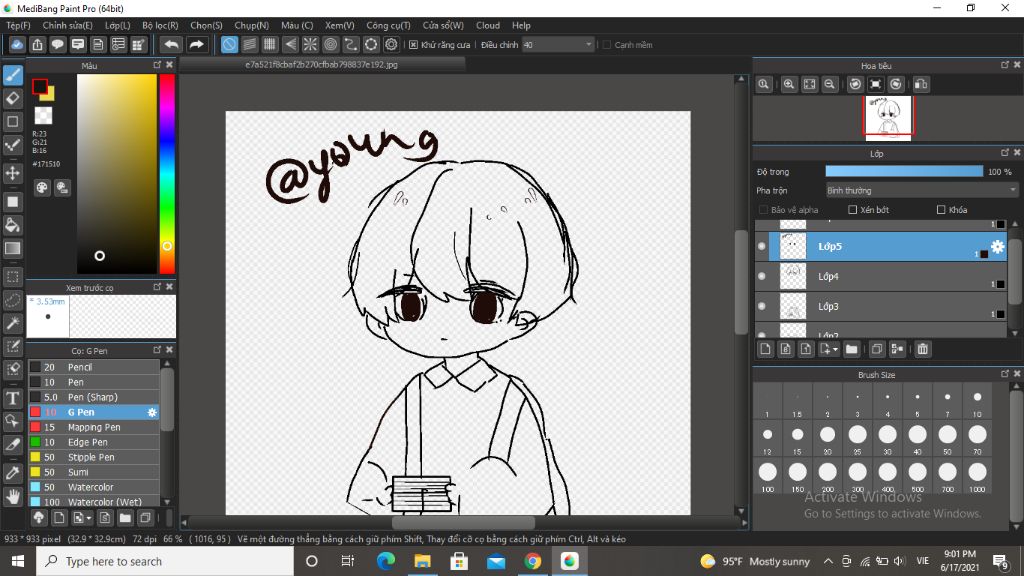Zoom in within the Navigator panel
The height and width of the screenshot is (576, 1024).
789,84
